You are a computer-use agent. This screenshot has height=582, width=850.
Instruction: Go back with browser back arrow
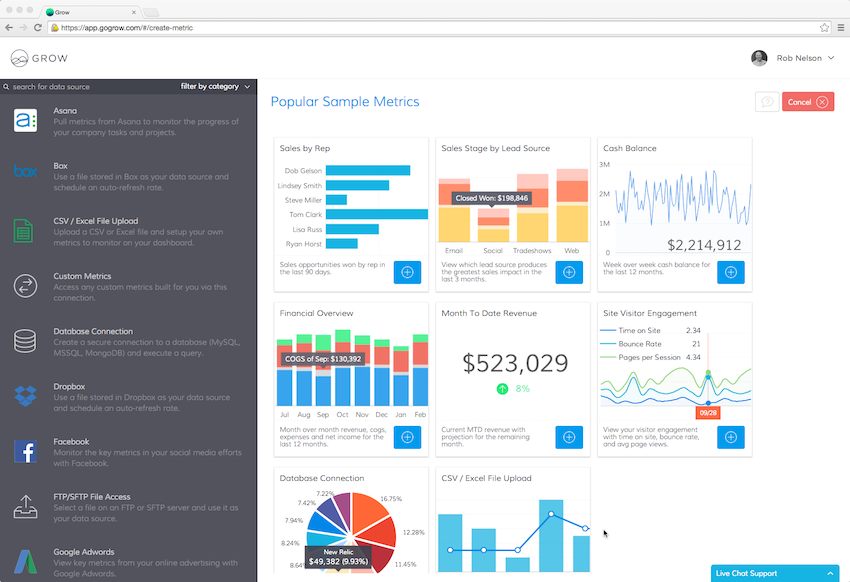(9, 28)
